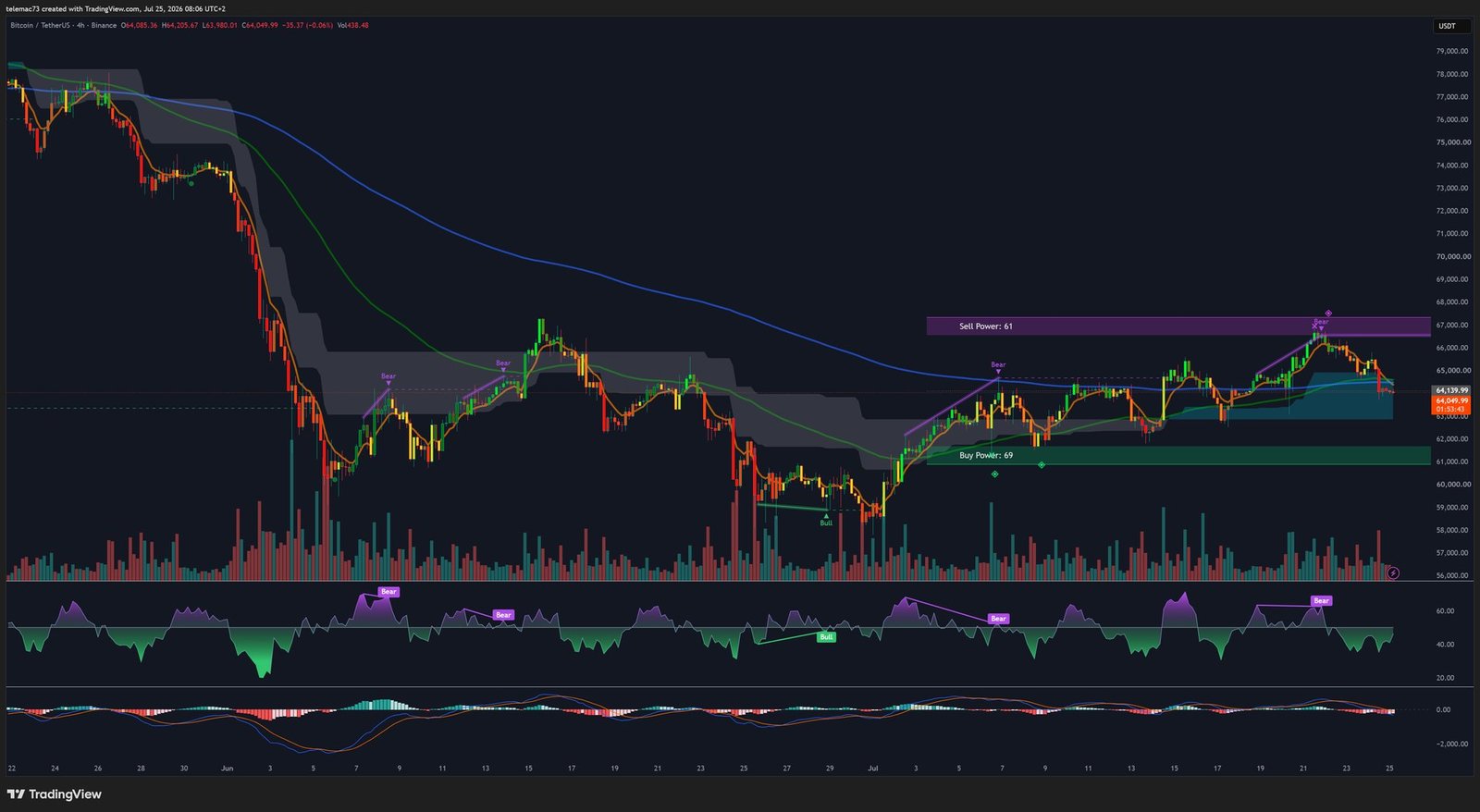
Task: Click the orange 64,049.99 last price tag
Action: coord(1451,400)
